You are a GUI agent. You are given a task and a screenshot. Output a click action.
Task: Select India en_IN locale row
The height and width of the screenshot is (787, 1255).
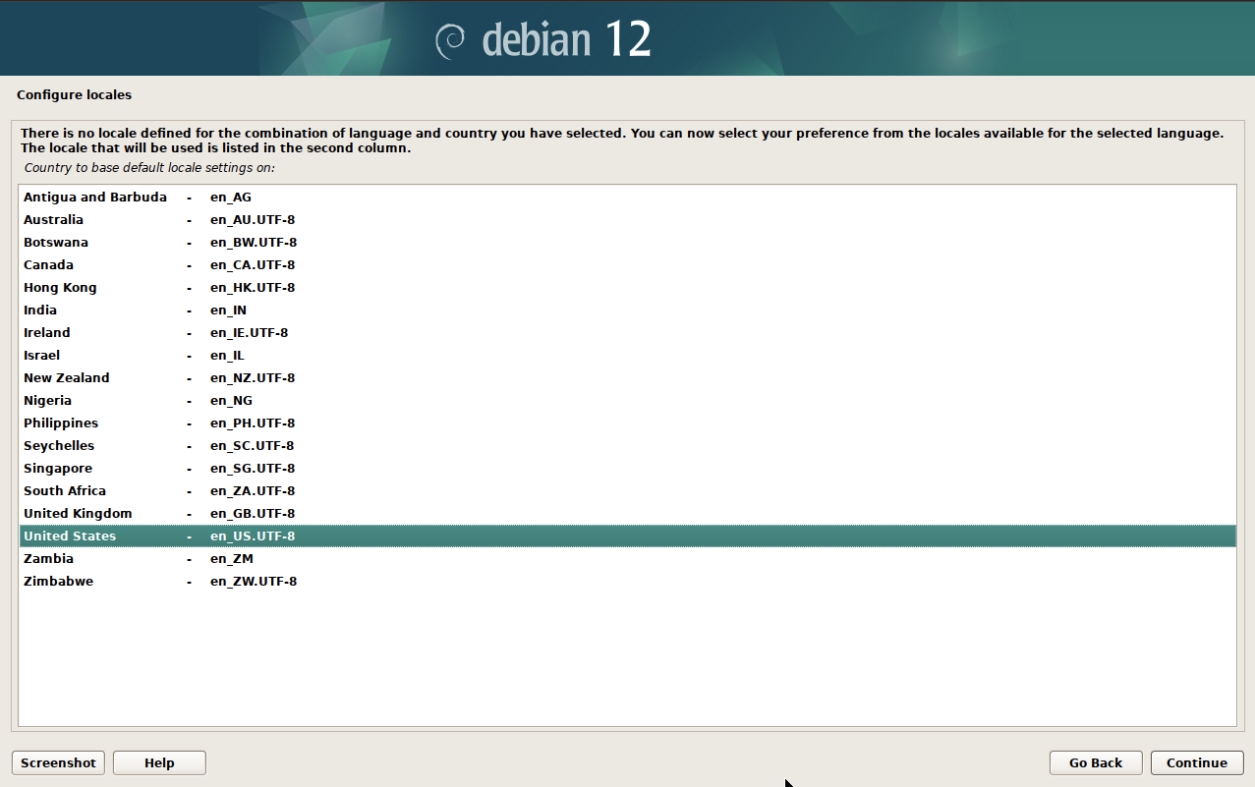627,310
